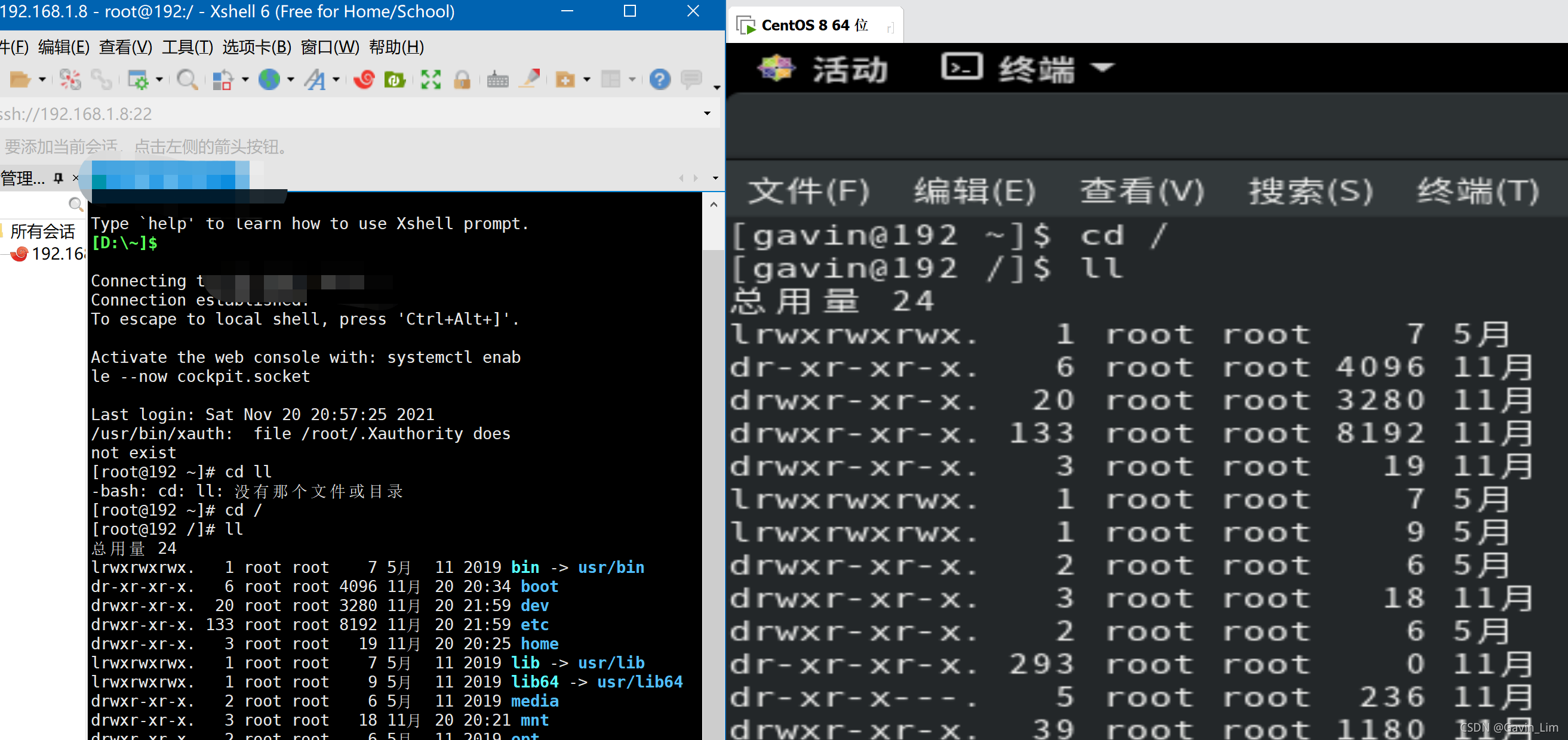Click '[gavin@192 ~]$ cd /' line in CentOS terminal
The height and width of the screenshot is (740, 1568).
(949, 236)
